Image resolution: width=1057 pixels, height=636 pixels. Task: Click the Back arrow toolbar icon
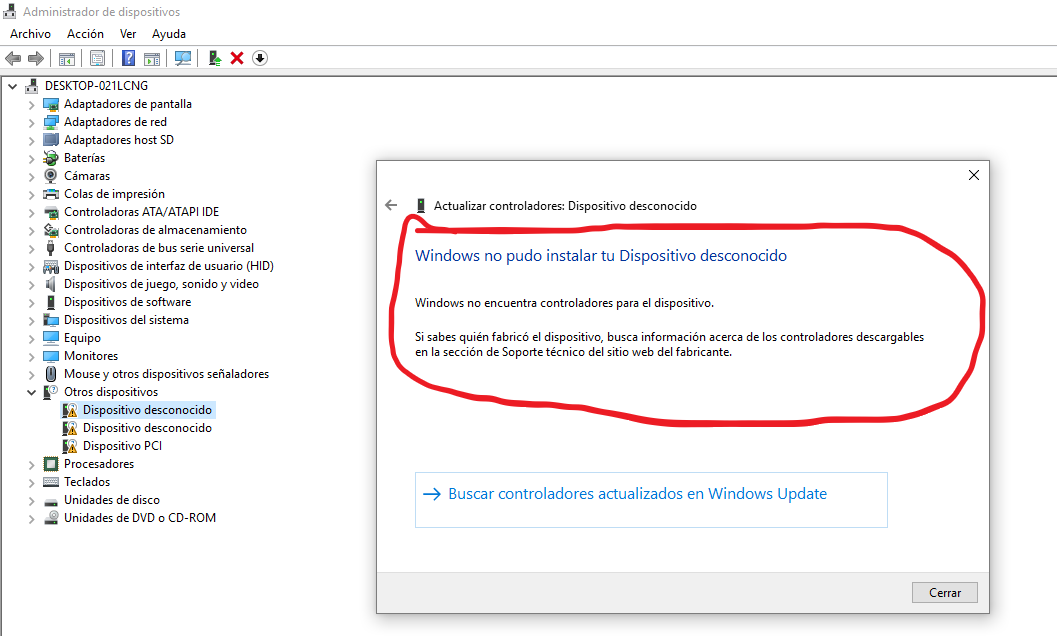coord(13,59)
